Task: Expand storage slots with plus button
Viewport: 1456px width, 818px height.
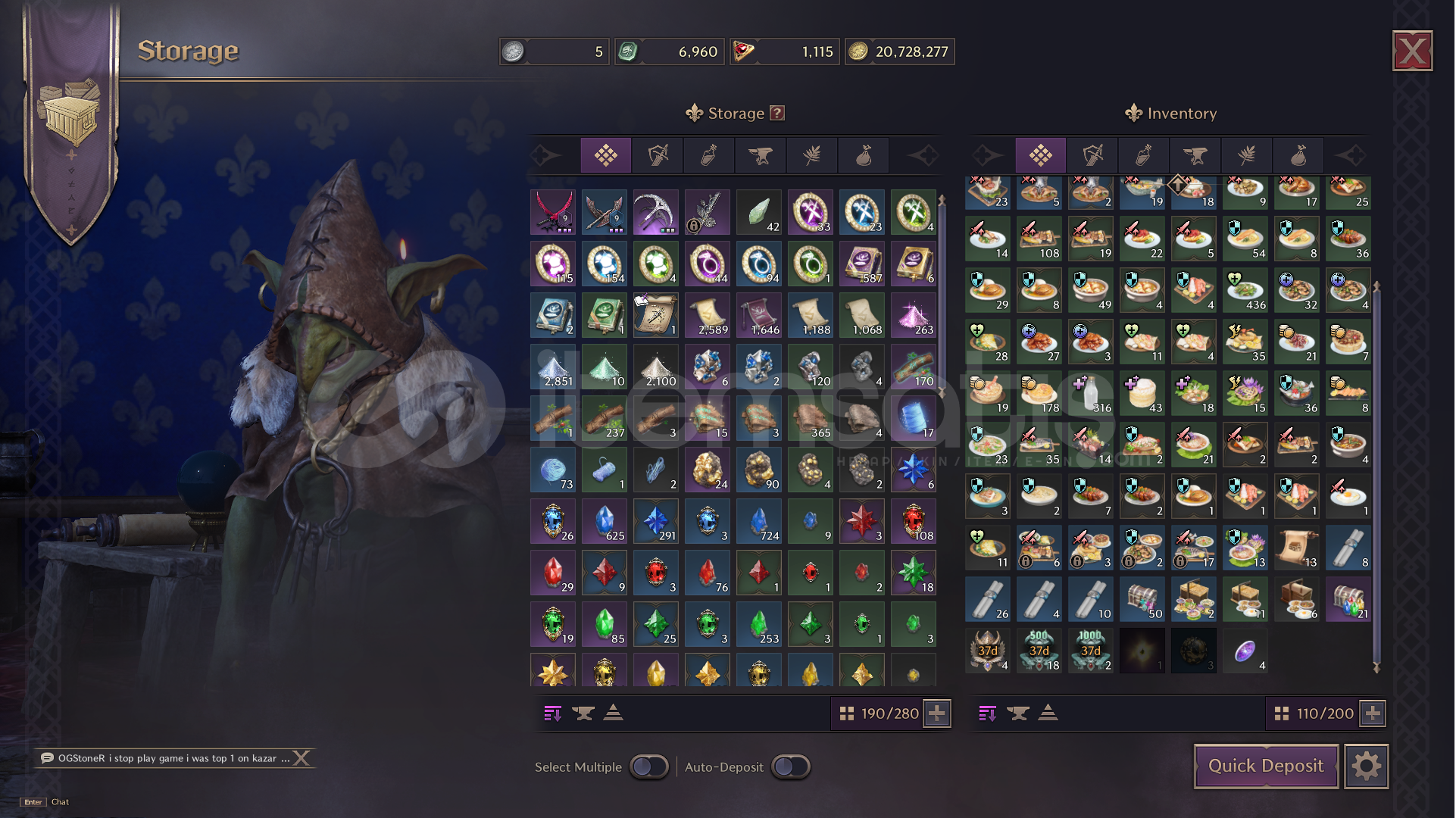Action: point(937,713)
